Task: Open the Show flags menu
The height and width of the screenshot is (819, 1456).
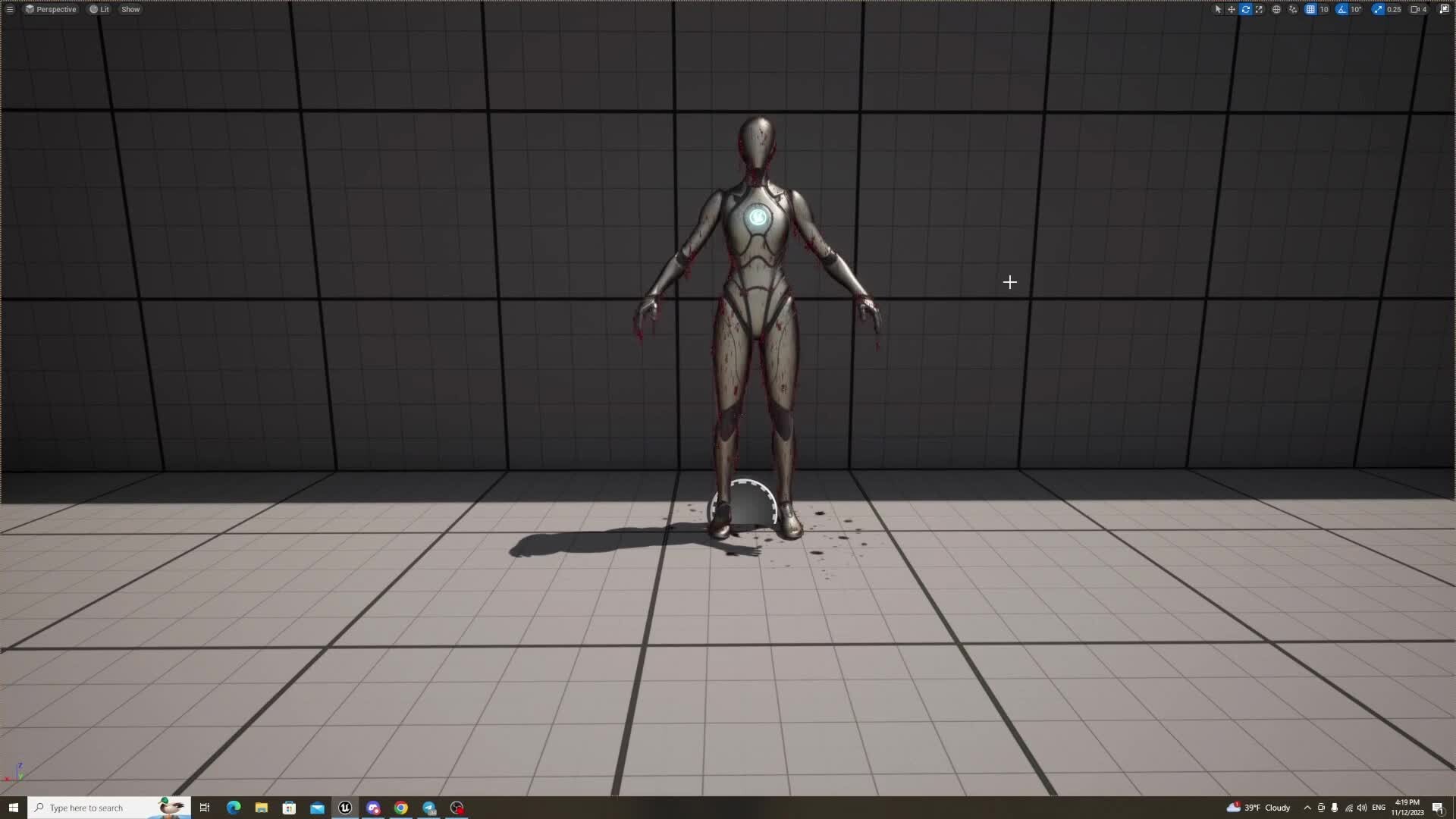Action: 130,9
